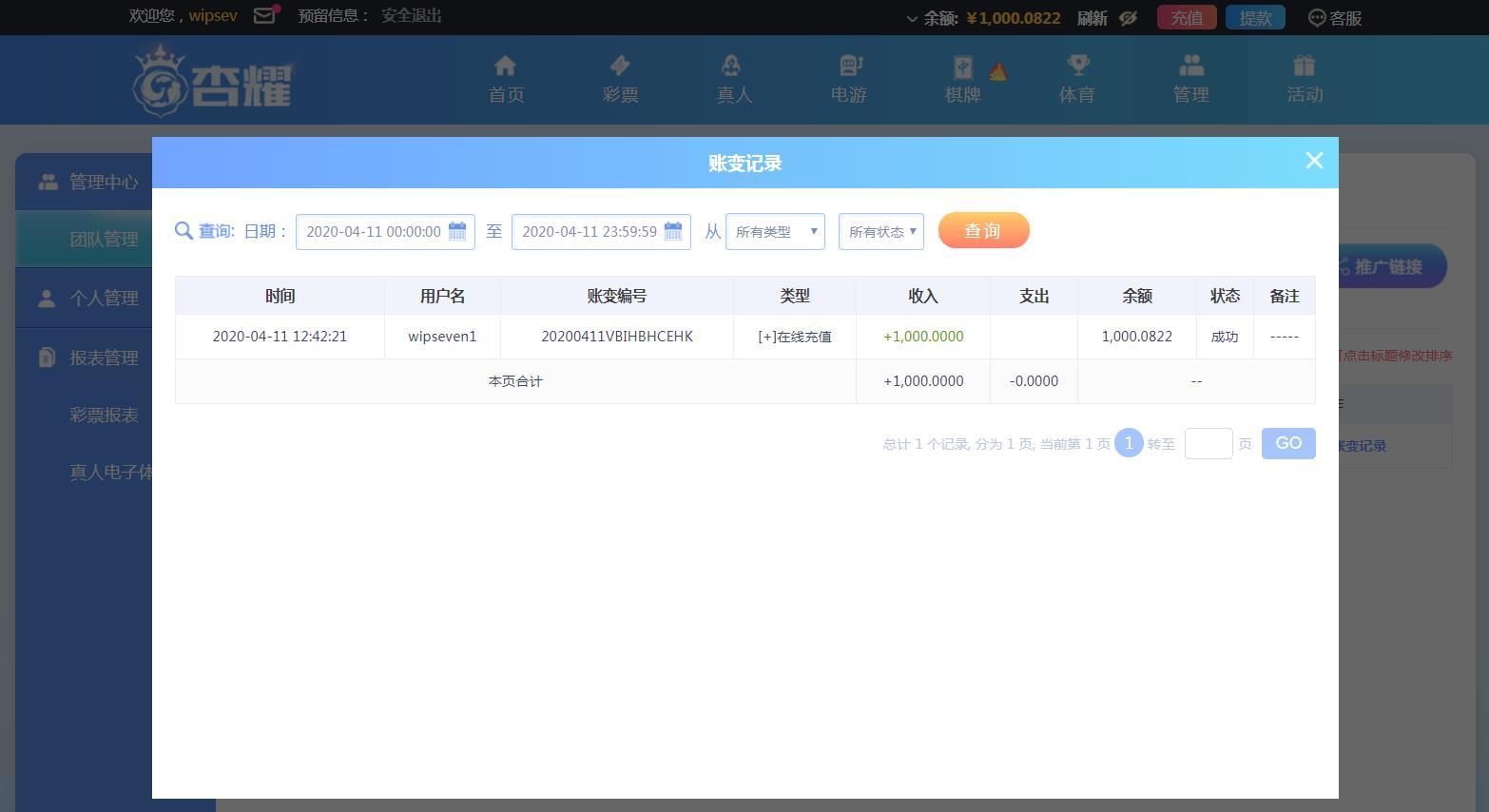This screenshot has width=1489, height=812.
Task: Open the live casino 真人 icon
Action: coord(731,67)
